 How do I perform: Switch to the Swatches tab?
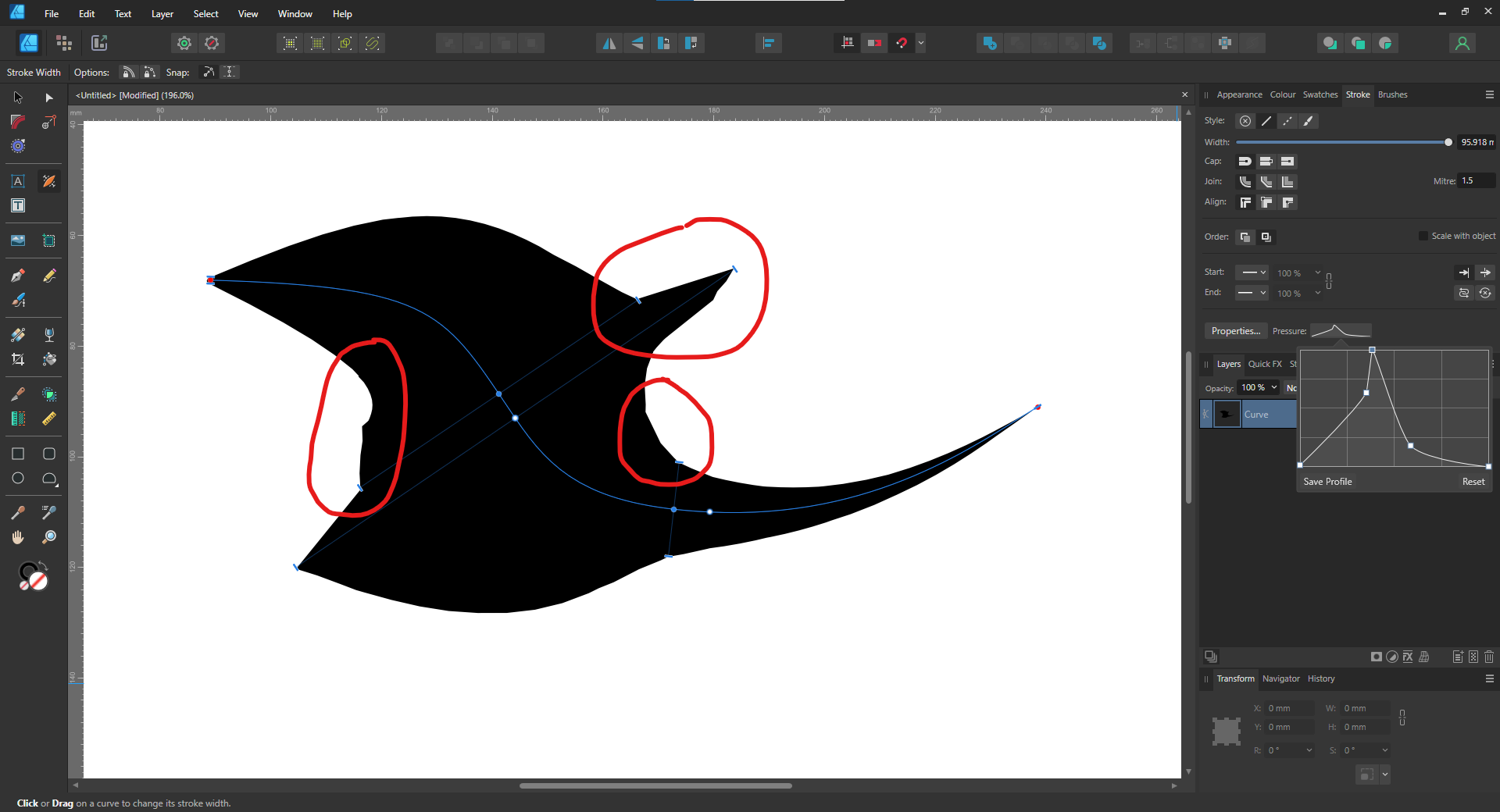(x=1320, y=94)
